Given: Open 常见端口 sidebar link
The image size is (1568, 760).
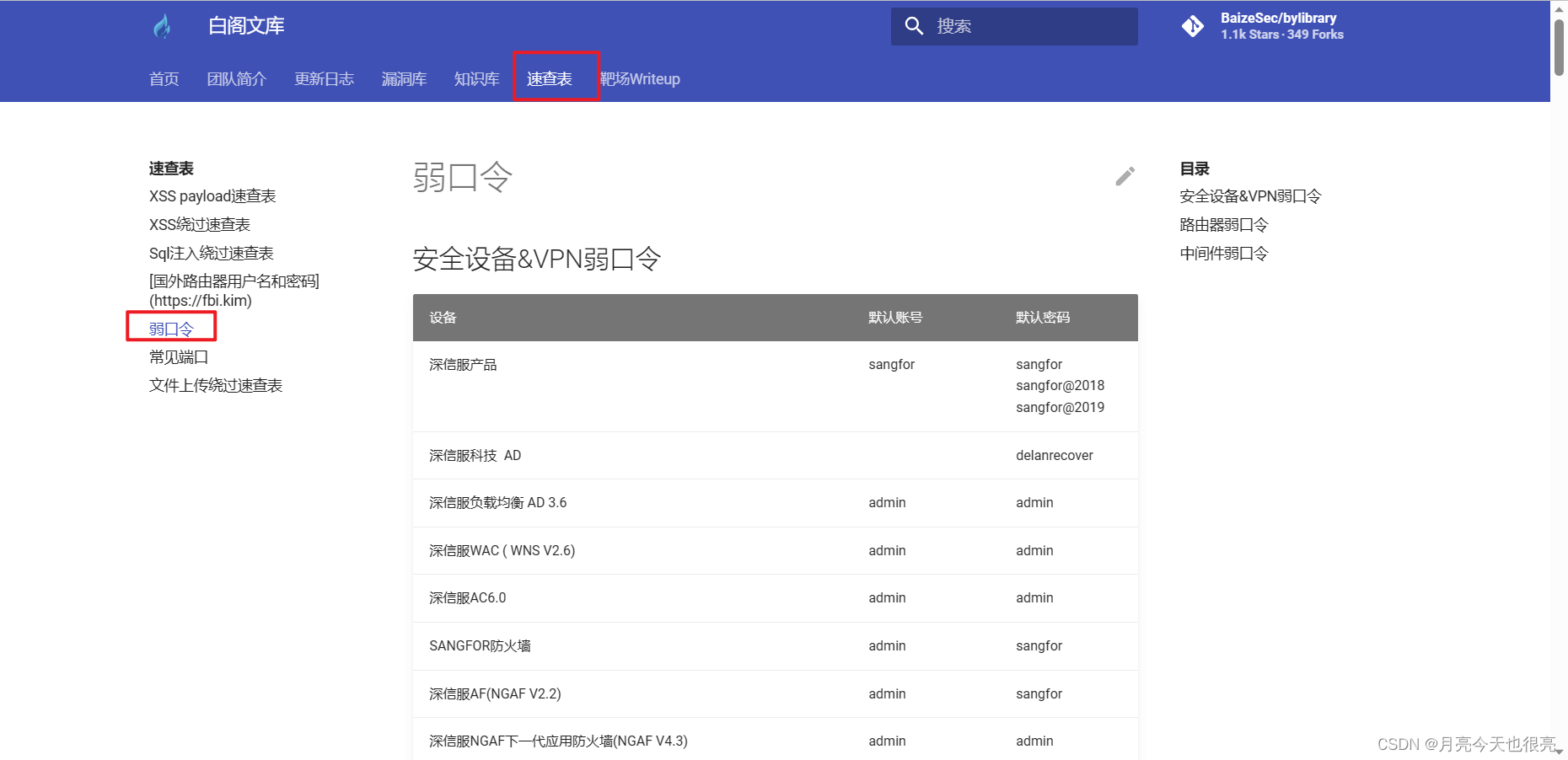Looking at the screenshot, I should [179, 357].
